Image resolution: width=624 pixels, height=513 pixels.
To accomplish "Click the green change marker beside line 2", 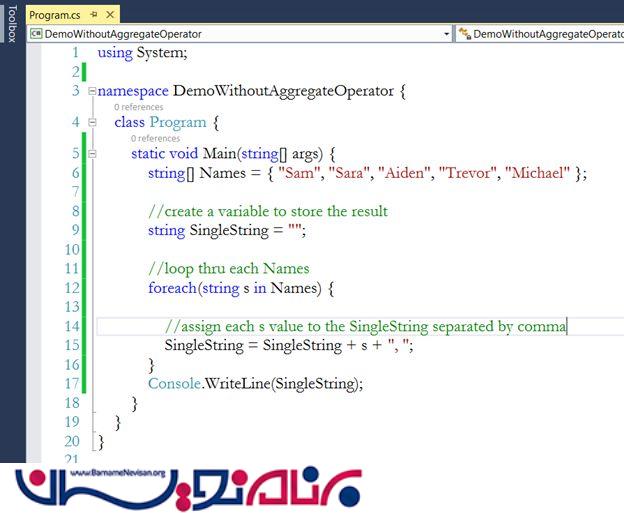I will [86, 72].
